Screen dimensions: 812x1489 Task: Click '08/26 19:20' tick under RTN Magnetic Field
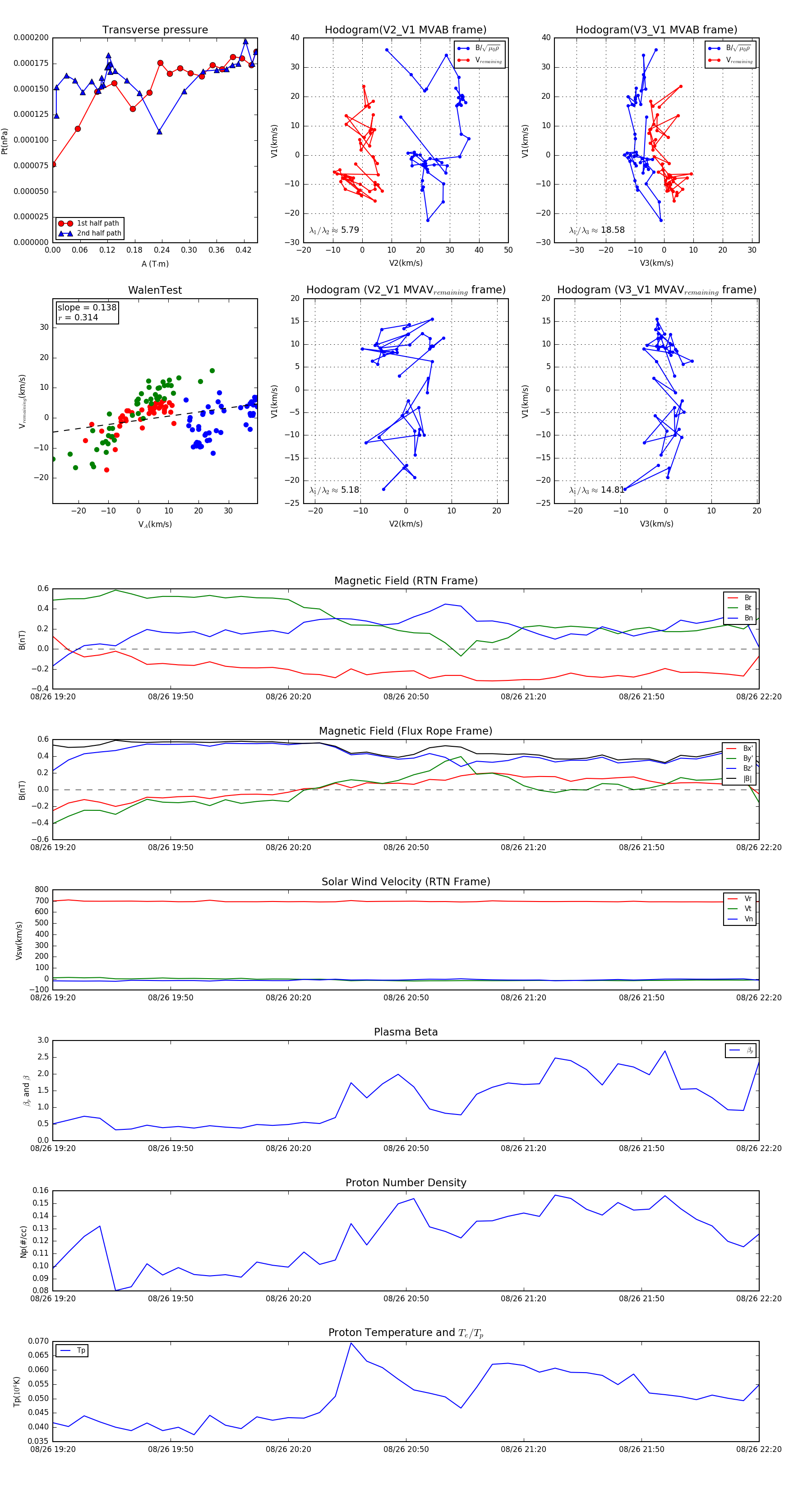click(x=53, y=697)
